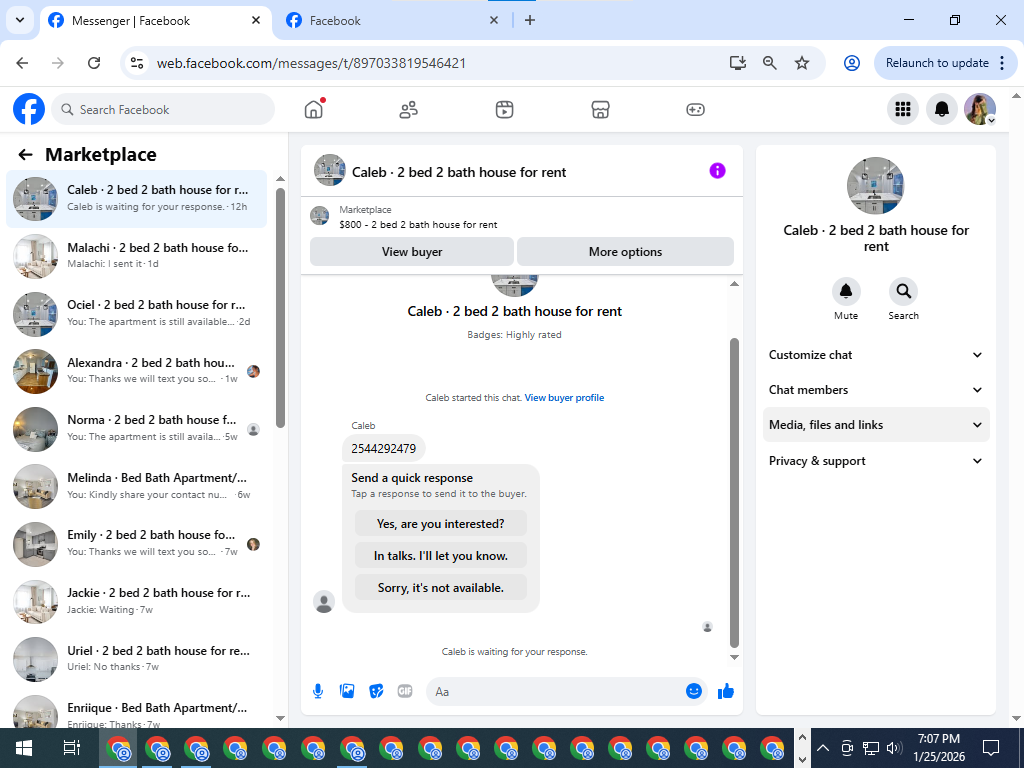Expand Chat members section
Viewport: 1024px width, 768px height.
click(x=876, y=390)
